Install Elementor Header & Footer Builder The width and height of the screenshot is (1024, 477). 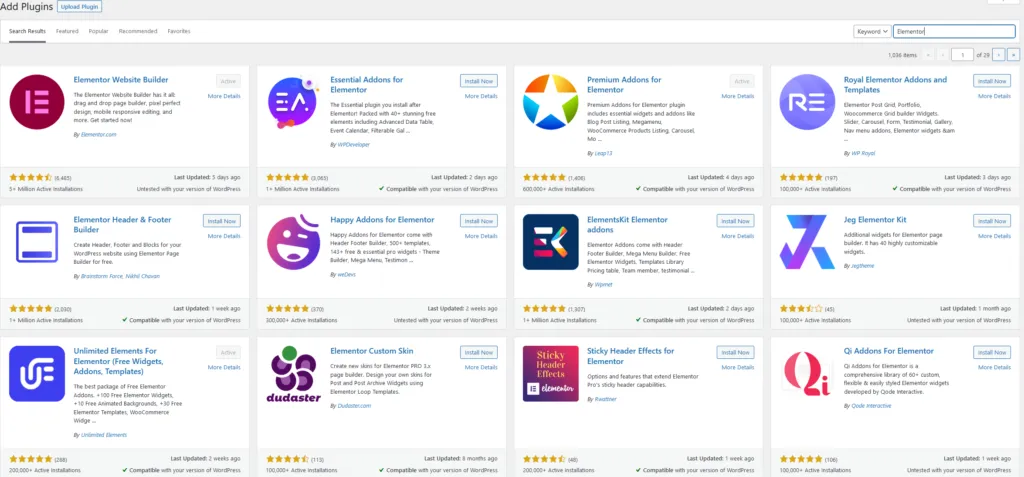coord(222,221)
